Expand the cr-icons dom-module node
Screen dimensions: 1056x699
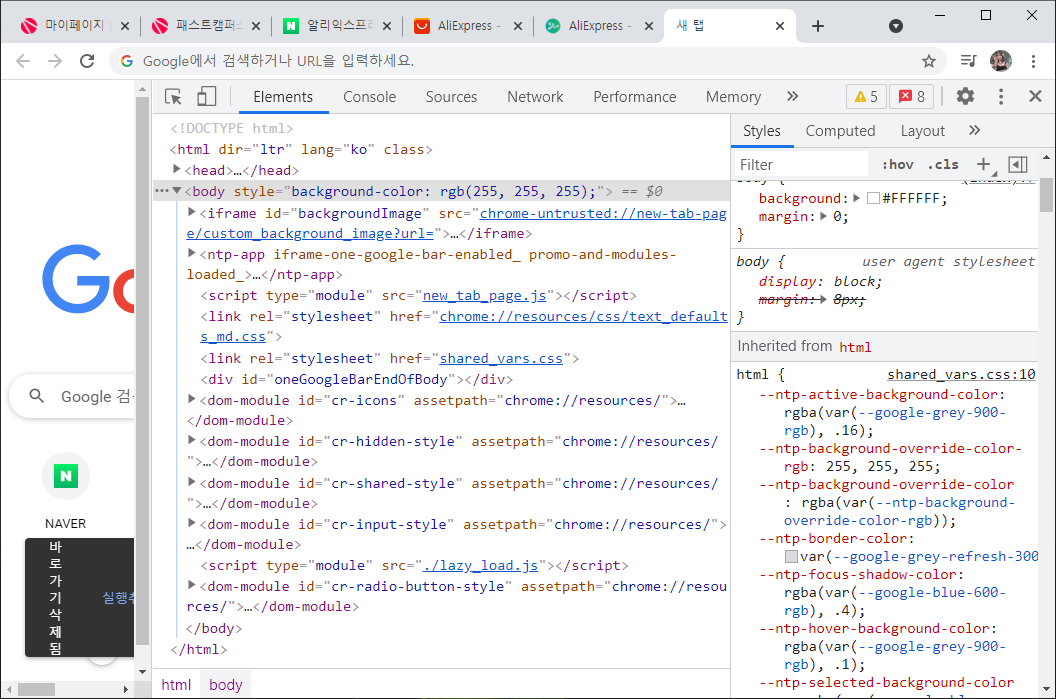pyautogui.click(x=192, y=399)
